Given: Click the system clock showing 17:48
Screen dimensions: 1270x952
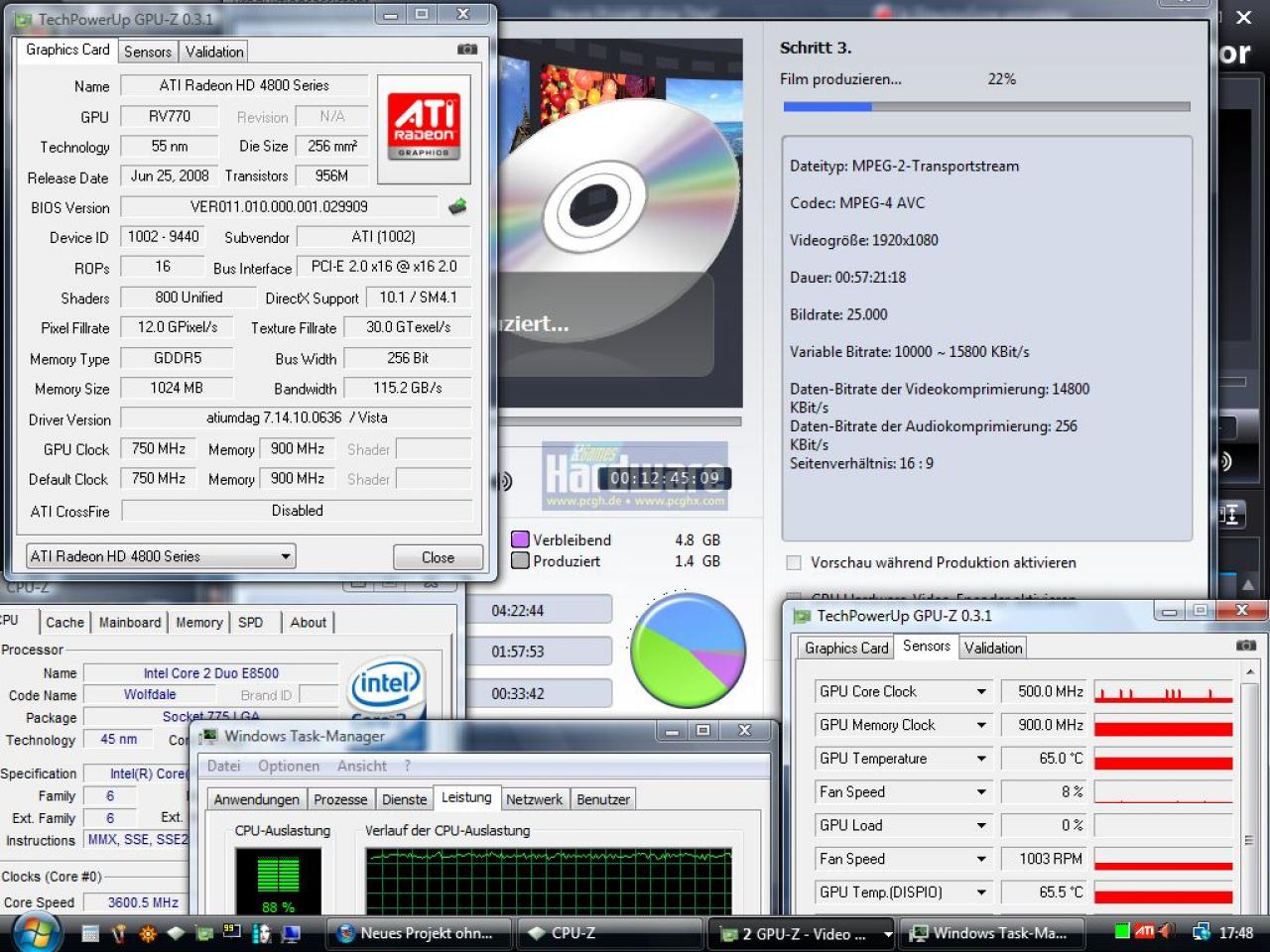Looking at the screenshot, I should (x=1235, y=933).
